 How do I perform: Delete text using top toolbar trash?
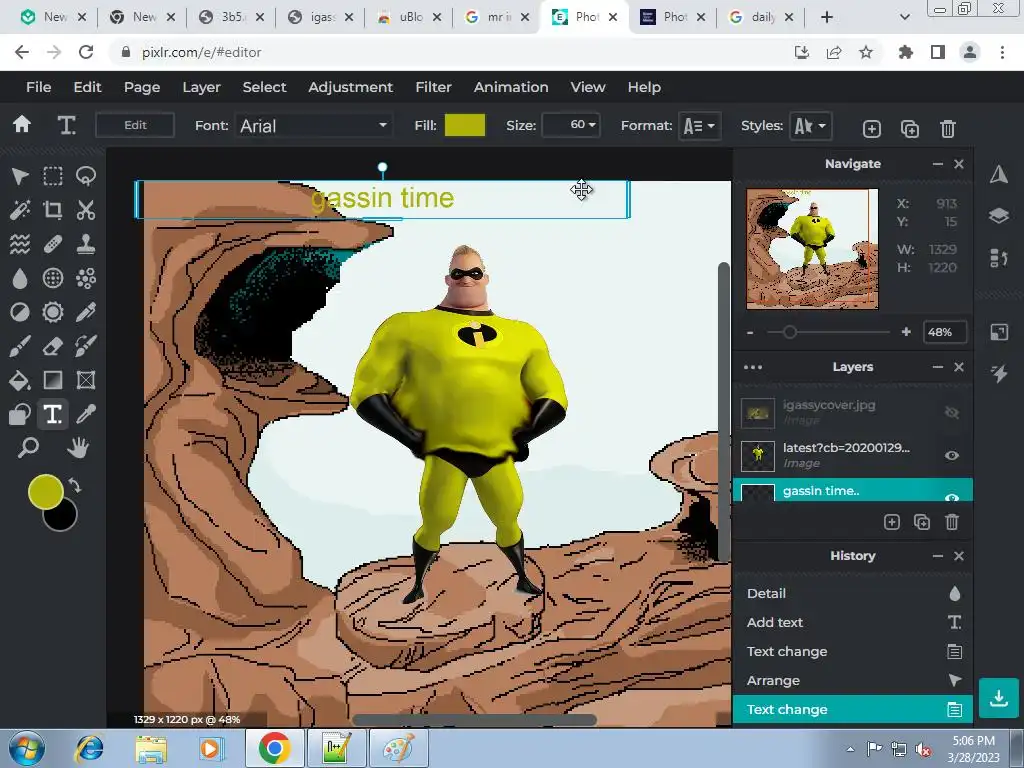point(948,129)
